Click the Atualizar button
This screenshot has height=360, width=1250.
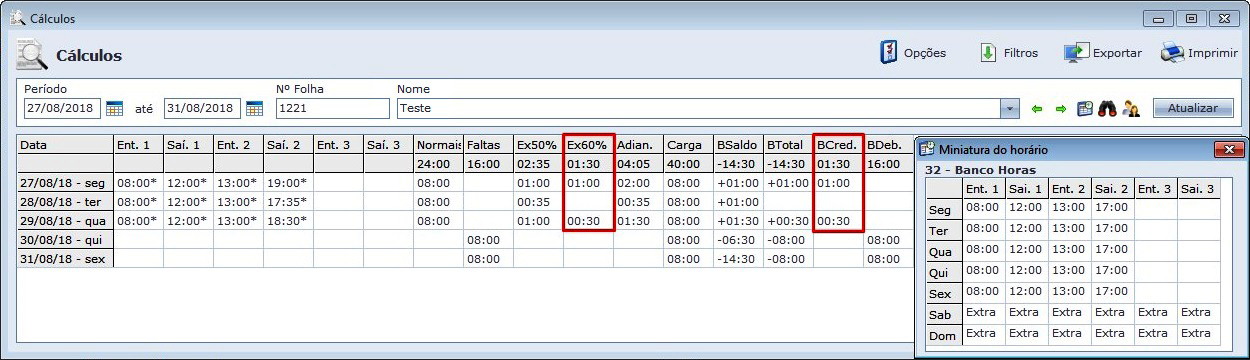coord(1193,108)
